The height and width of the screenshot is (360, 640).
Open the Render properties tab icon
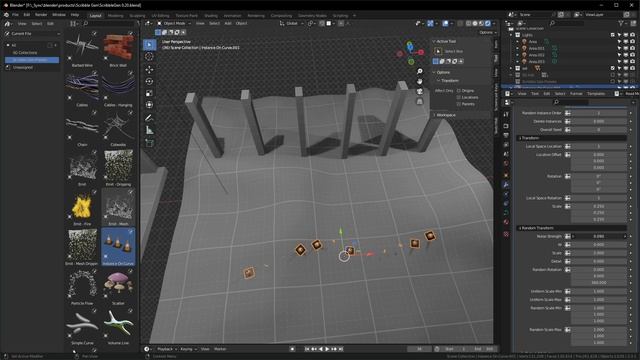click(x=506, y=126)
